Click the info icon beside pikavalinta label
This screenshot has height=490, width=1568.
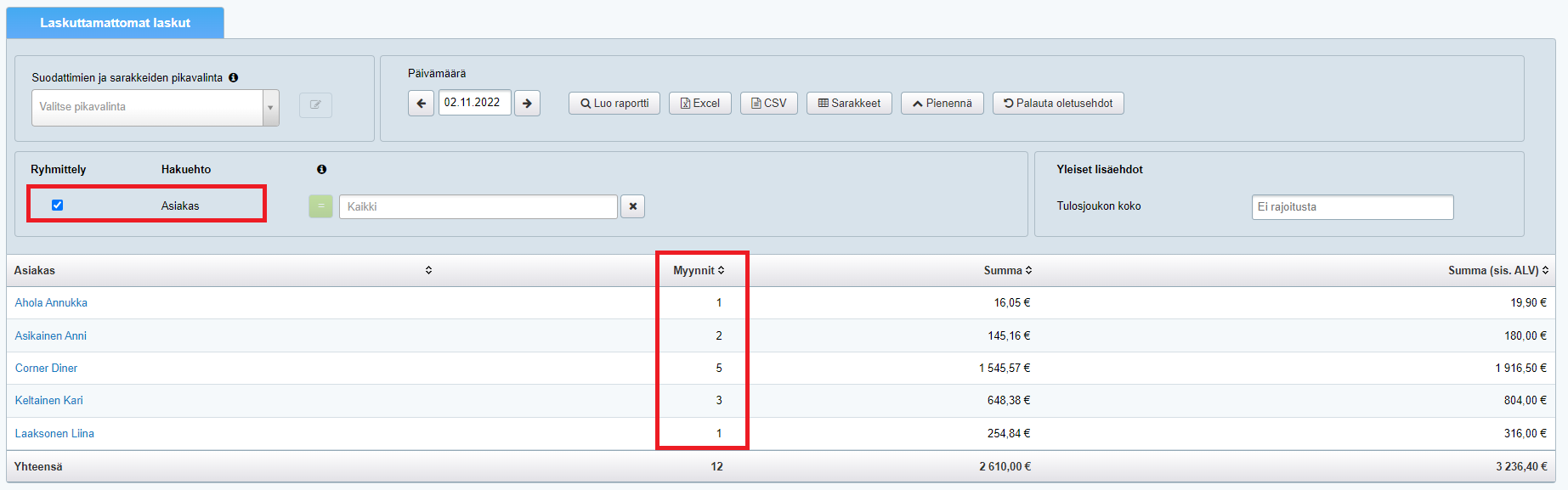tap(234, 77)
